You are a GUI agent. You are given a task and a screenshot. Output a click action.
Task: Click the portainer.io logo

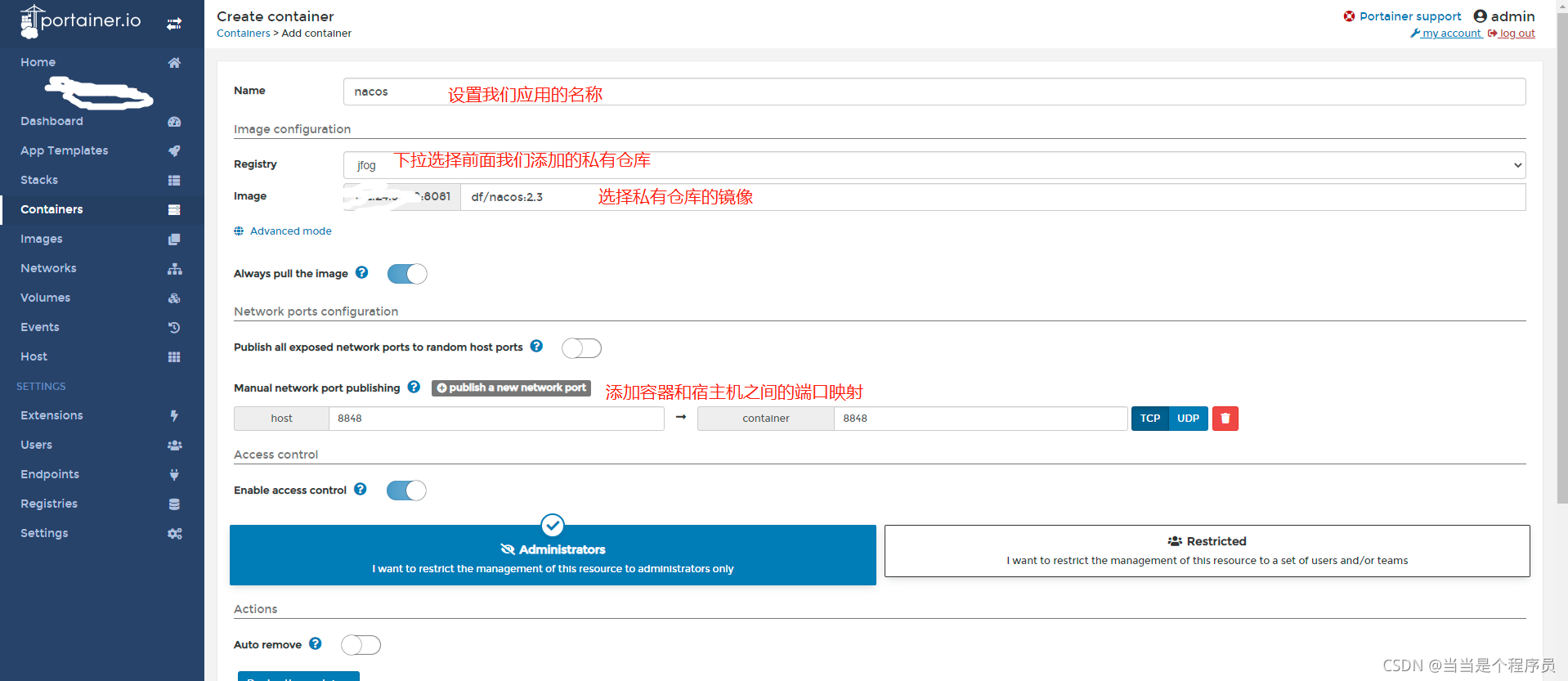tap(80, 21)
